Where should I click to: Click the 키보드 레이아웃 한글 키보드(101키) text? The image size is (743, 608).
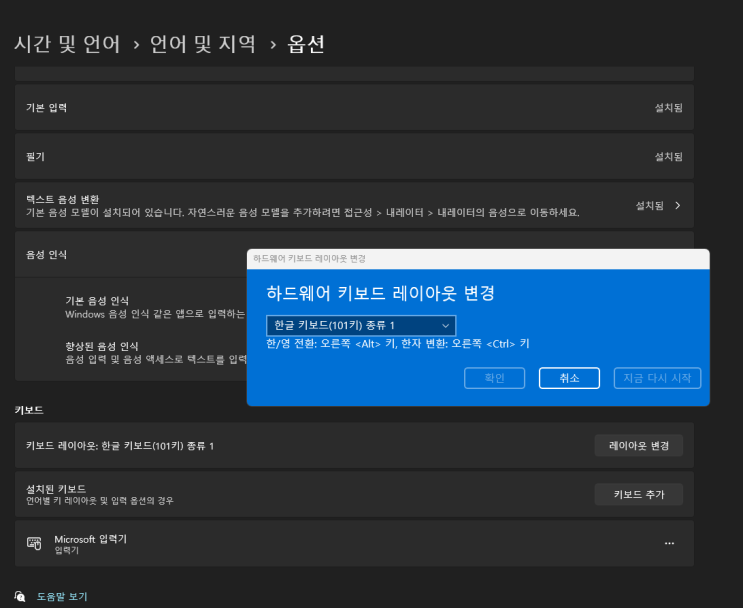pyautogui.click(x=120, y=446)
